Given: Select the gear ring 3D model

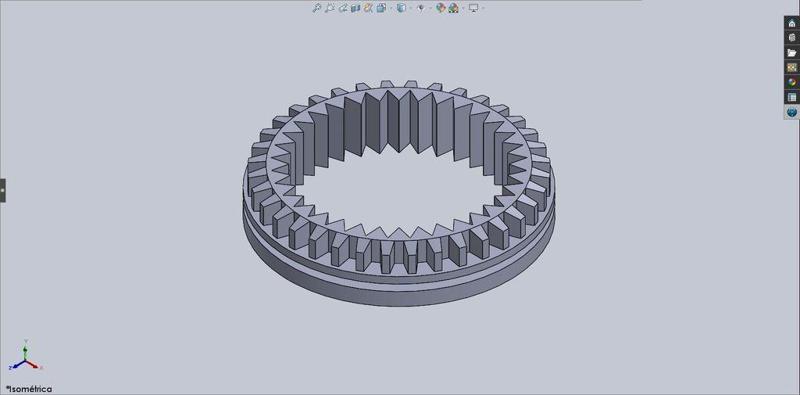Looking at the screenshot, I should [398, 192].
